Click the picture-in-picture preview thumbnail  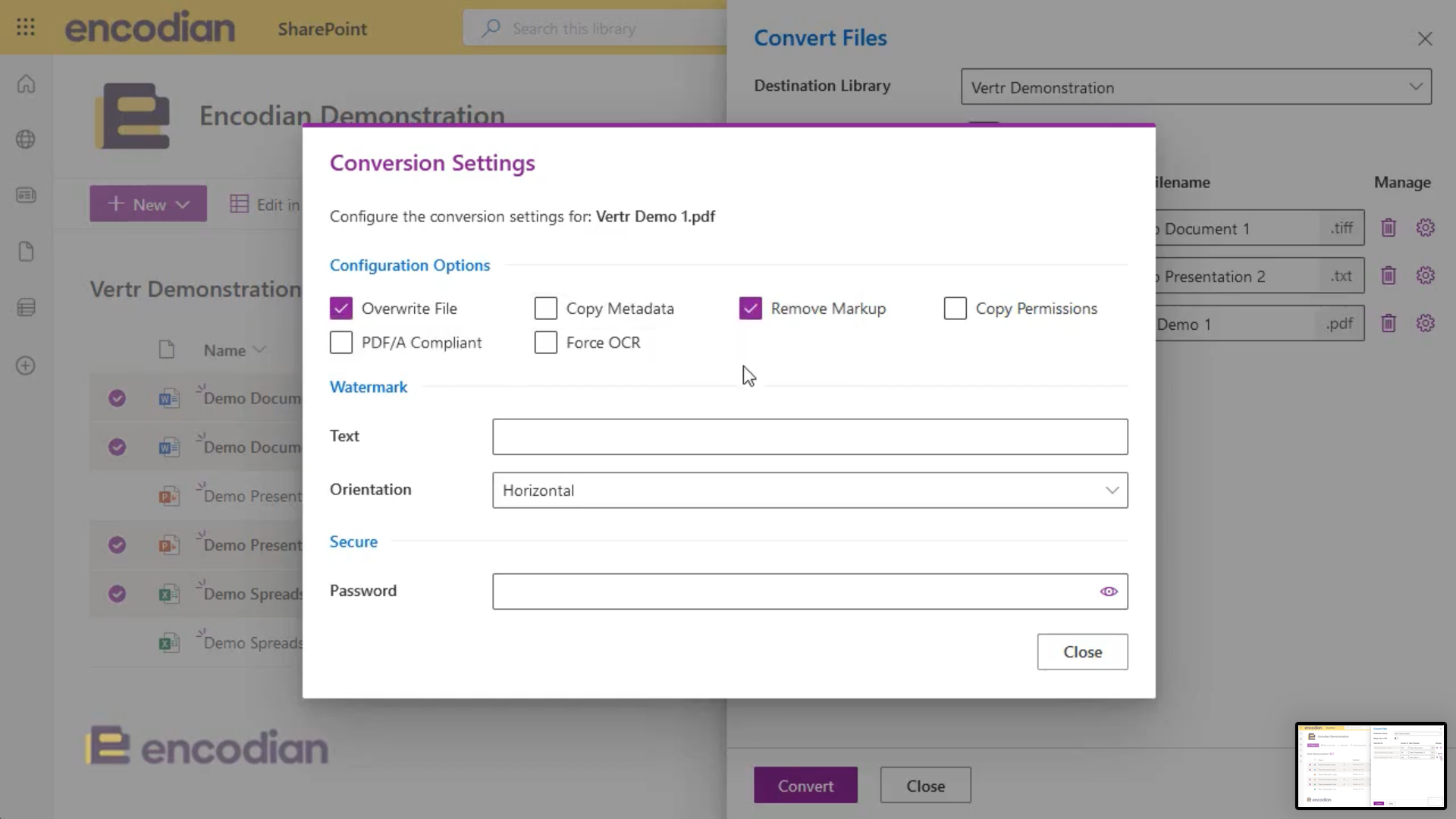pyautogui.click(x=1371, y=766)
